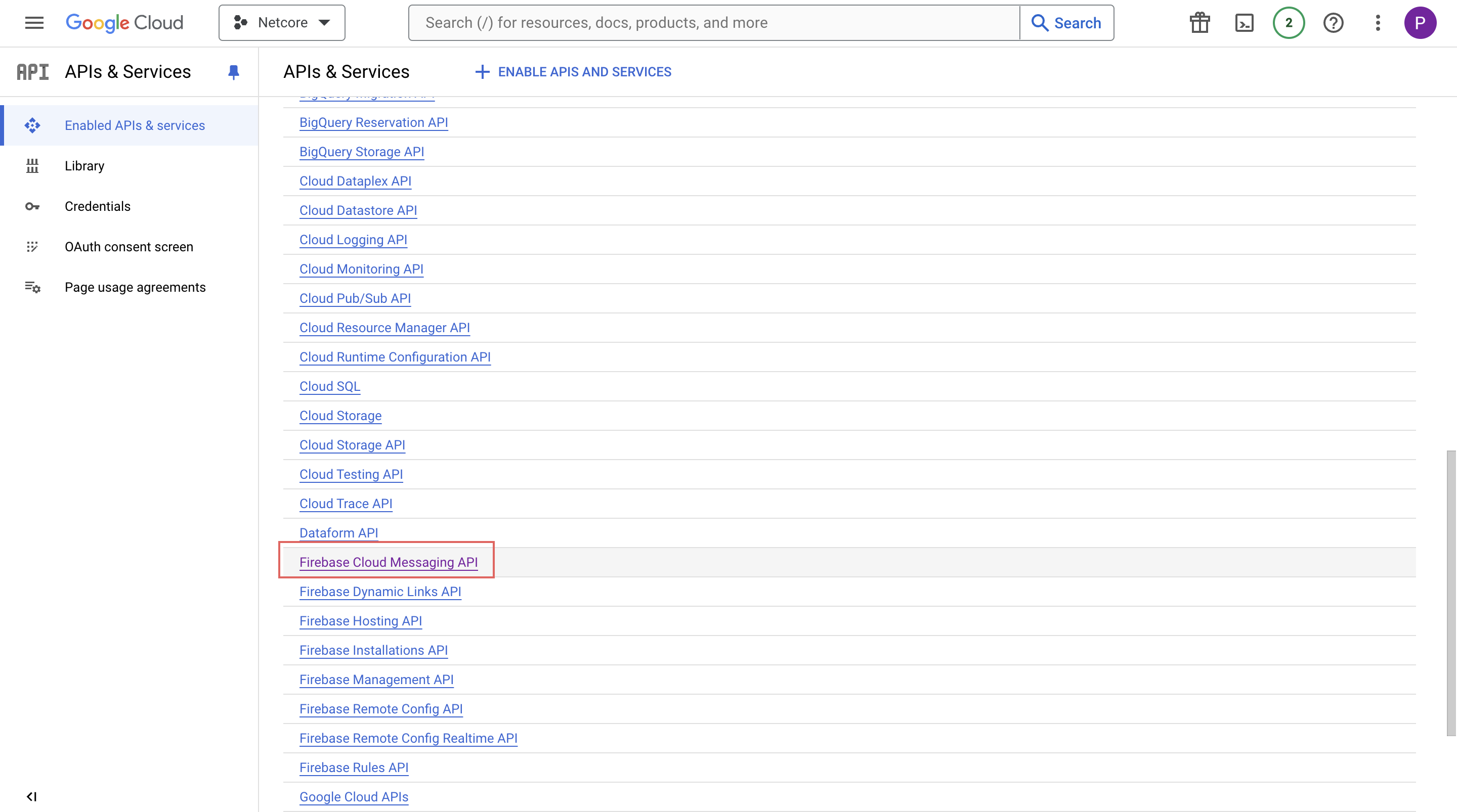
Task: Open BigQuery Storage API link
Action: pyautogui.click(x=361, y=152)
